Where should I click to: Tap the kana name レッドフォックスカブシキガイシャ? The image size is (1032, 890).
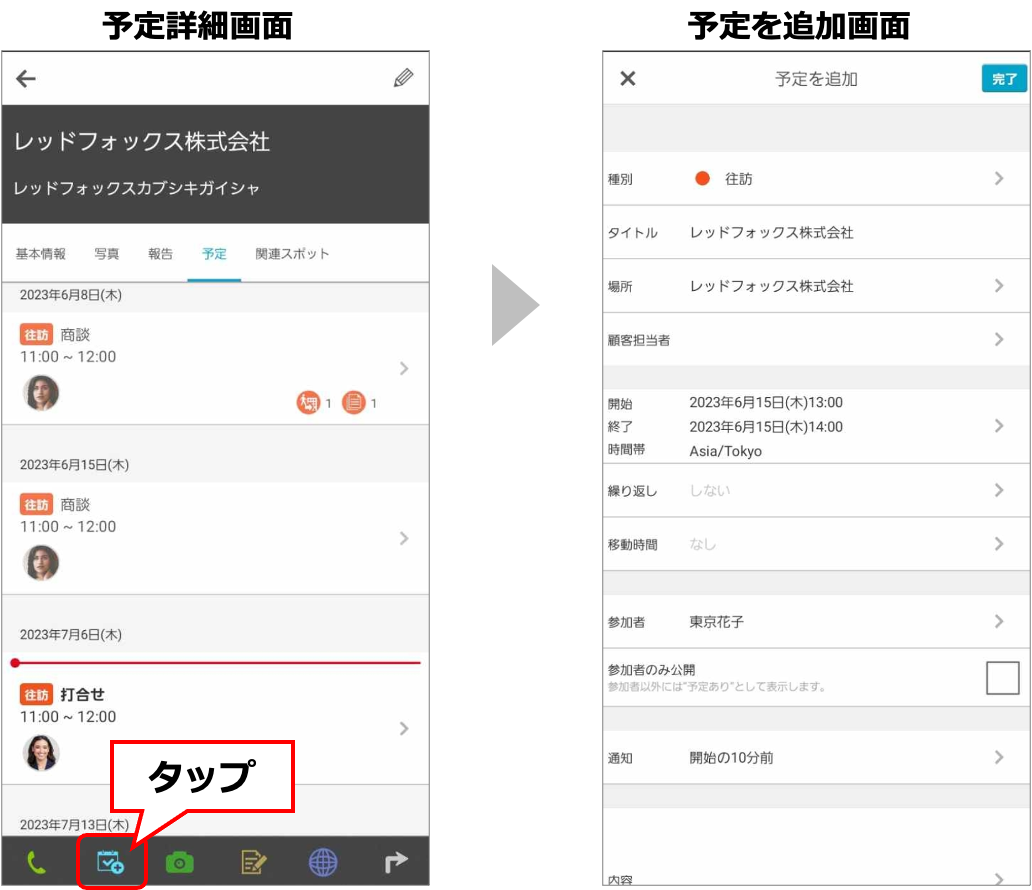click(137, 188)
